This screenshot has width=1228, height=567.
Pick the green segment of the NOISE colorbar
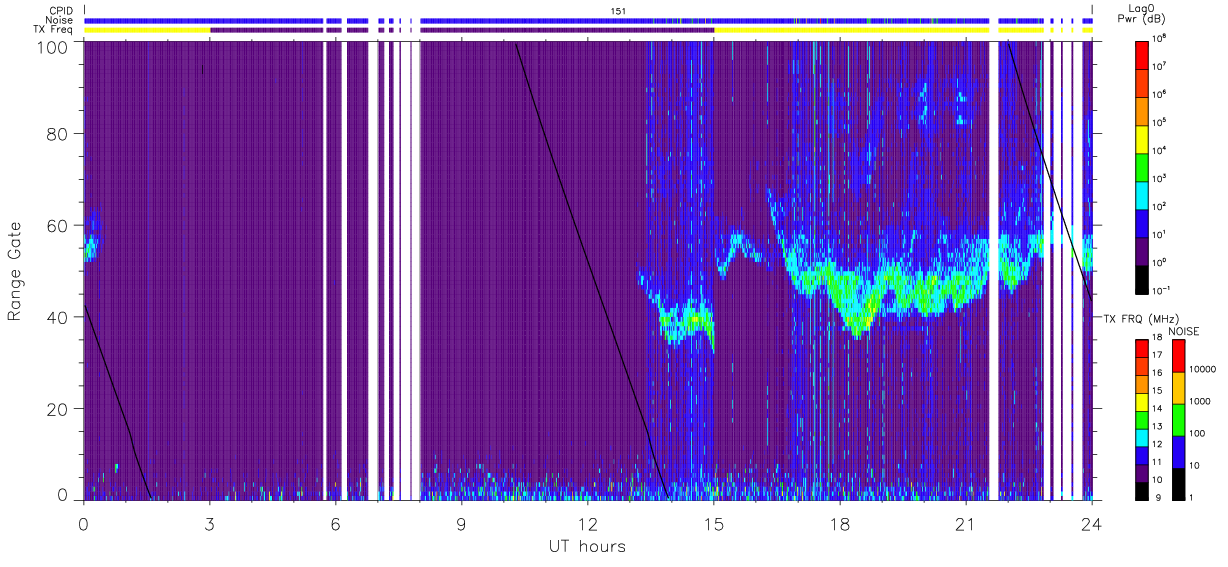[1178, 419]
